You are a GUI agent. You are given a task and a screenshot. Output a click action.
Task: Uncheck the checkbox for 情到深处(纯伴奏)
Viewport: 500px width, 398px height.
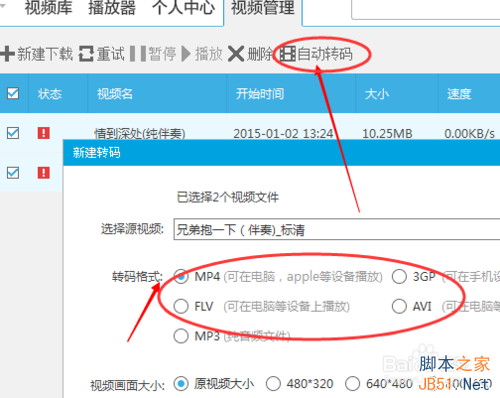tap(13, 133)
